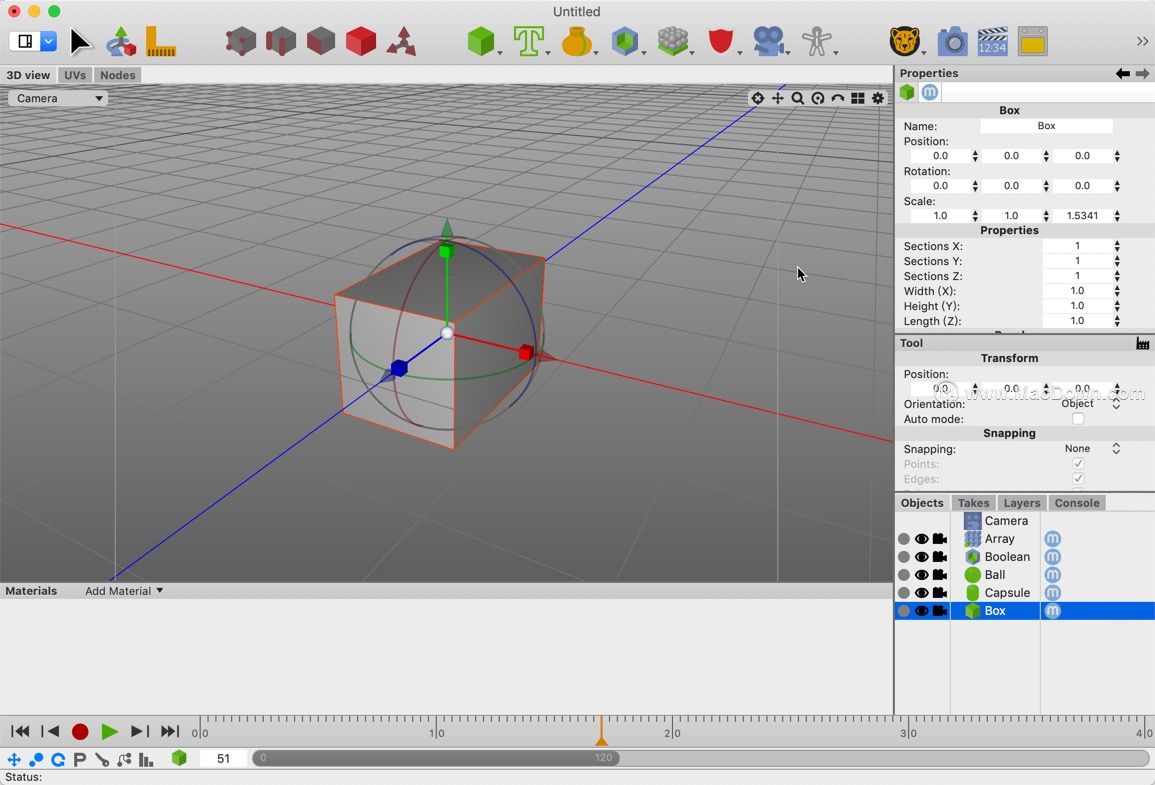Select the movie render clapperboard icon
Screen dimensions: 1155x785
(x=992, y=41)
